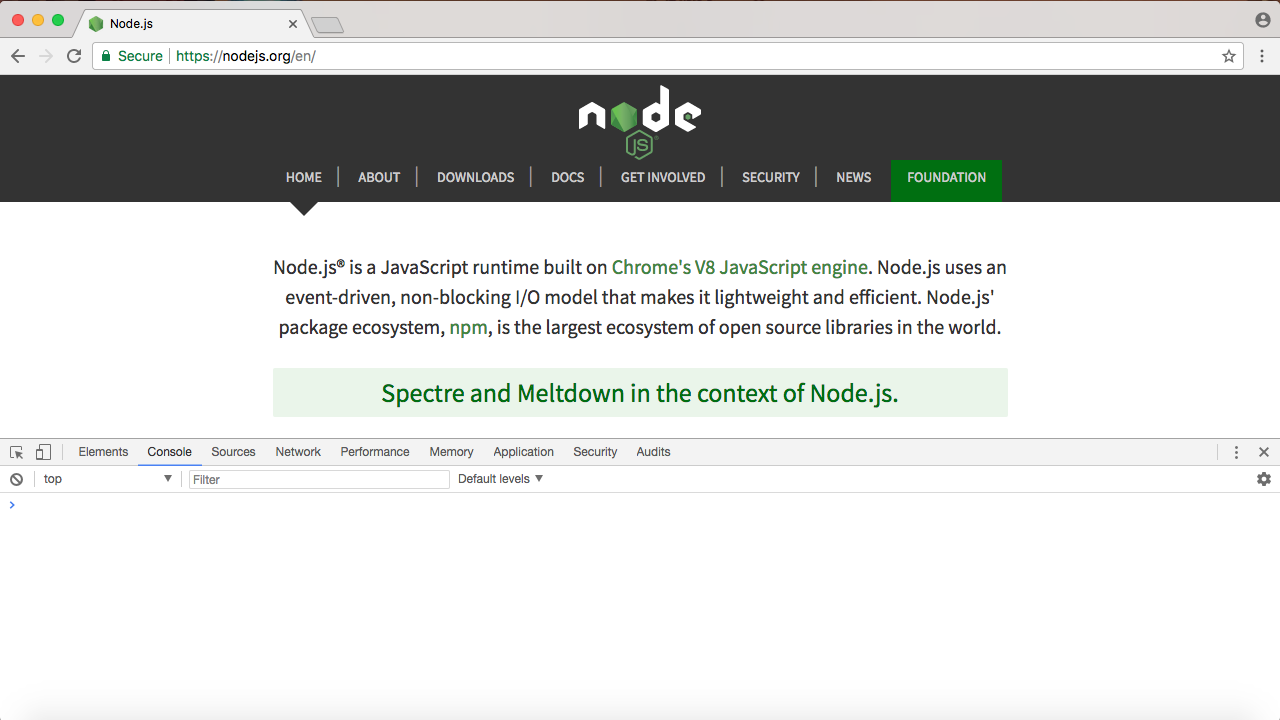The height and width of the screenshot is (720, 1280).
Task: Open the SECURITY nav item
Action: coord(771,177)
